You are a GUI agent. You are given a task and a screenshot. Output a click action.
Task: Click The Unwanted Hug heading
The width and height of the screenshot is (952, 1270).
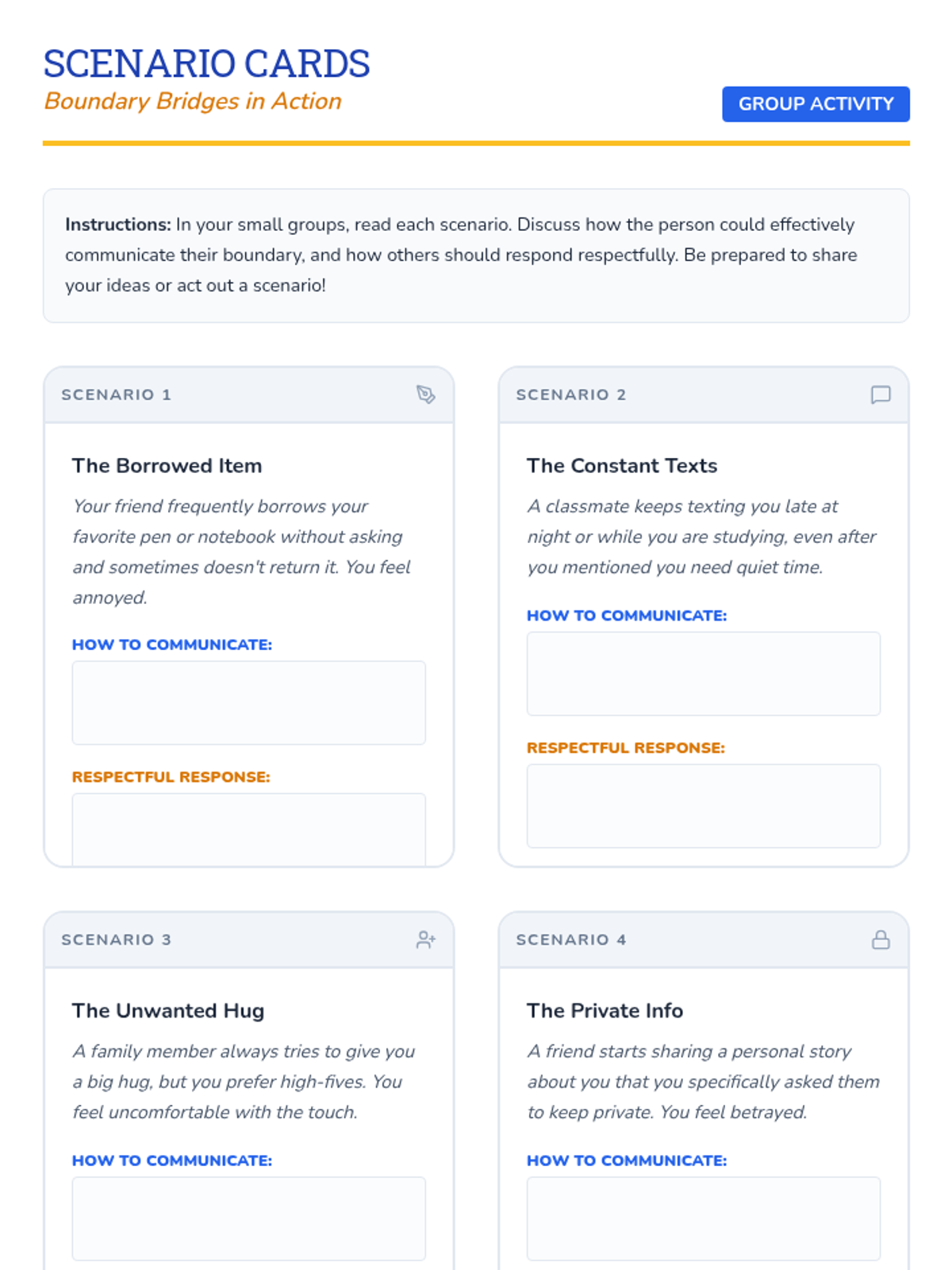[x=168, y=1010]
